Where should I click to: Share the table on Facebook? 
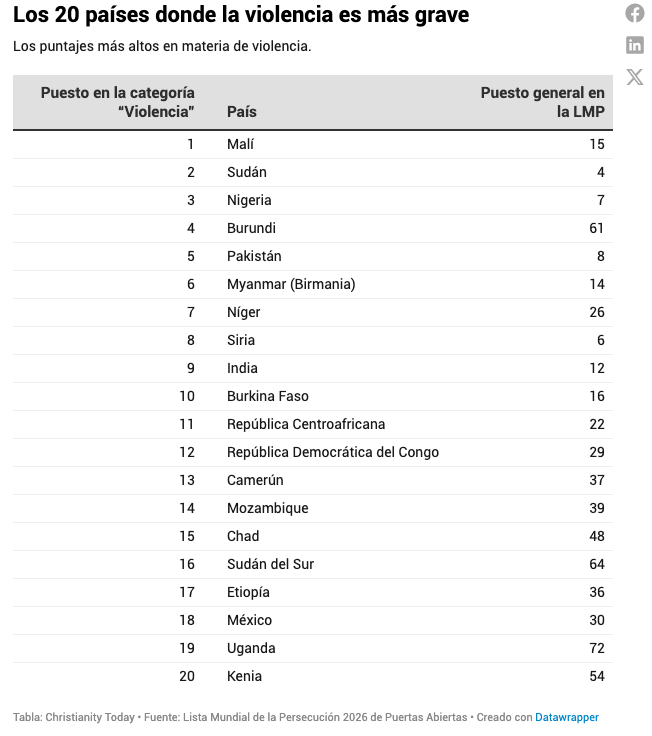[635, 13]
